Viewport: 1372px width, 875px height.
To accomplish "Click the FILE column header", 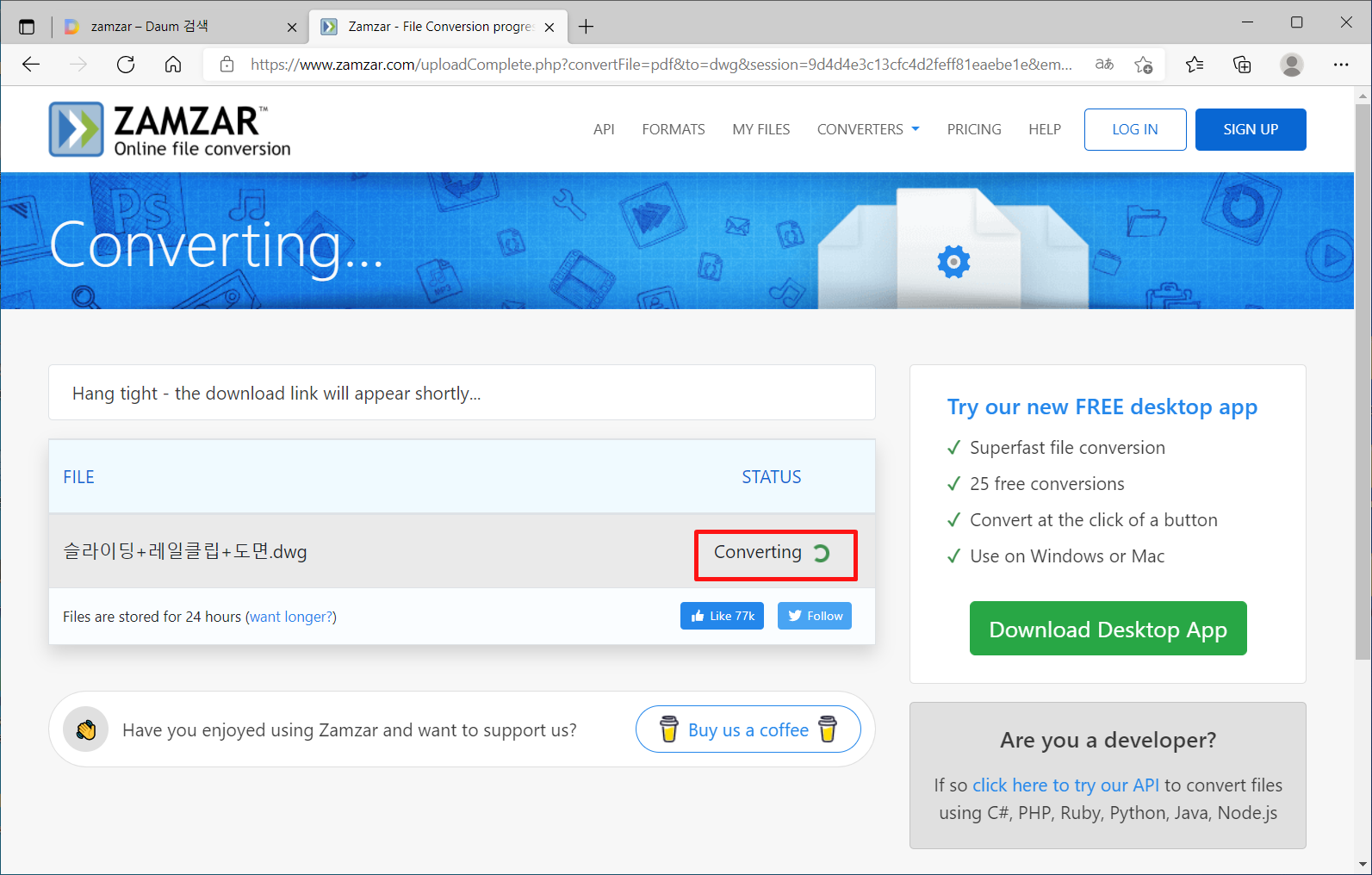I will [78, 477].
